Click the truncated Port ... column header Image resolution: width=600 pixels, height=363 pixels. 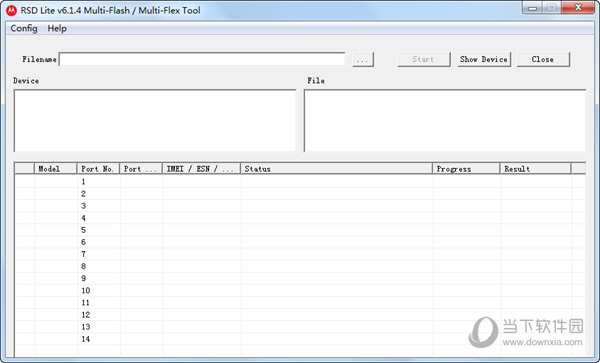141,169
